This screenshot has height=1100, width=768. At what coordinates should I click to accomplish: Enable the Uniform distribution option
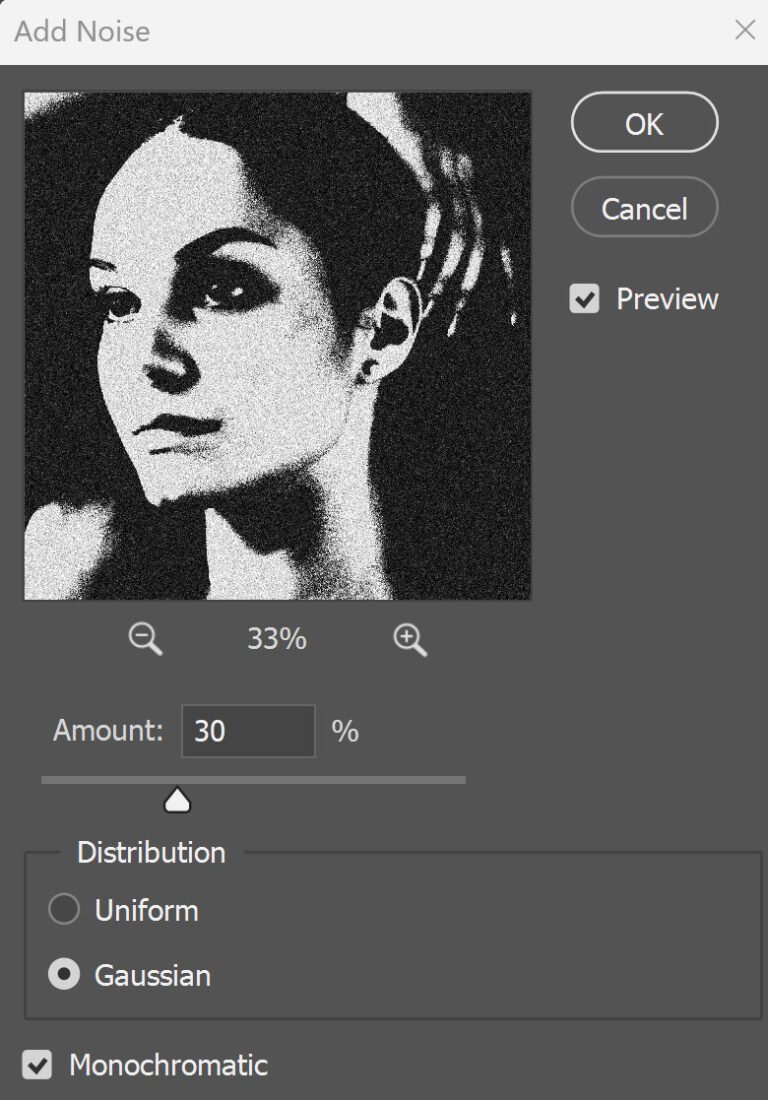pyautogui.click(x=64, y=910)
